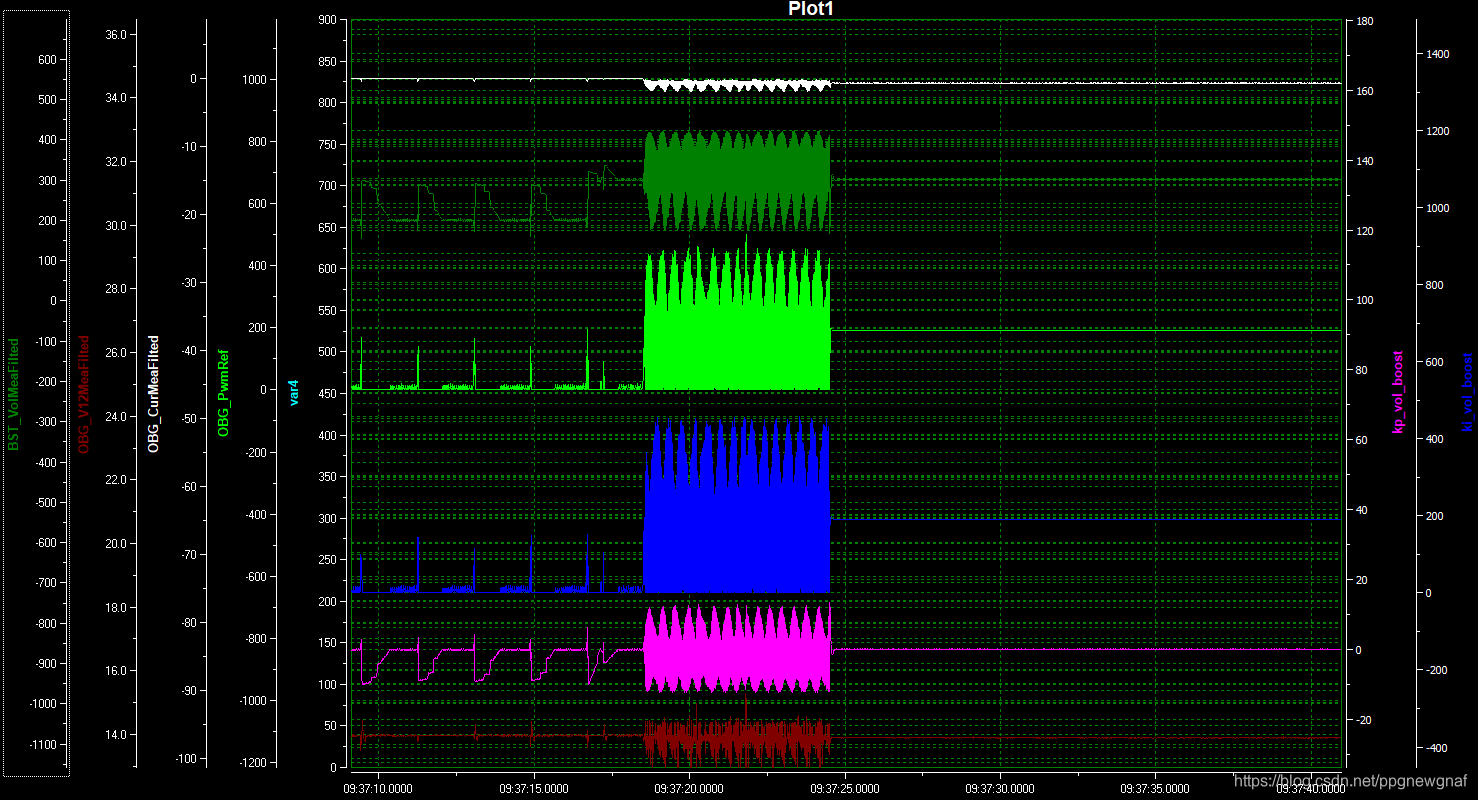Select the ki_vol_boost axis label
The width and height of the screenshot is (1478, 800).
tap(1468, 393)
